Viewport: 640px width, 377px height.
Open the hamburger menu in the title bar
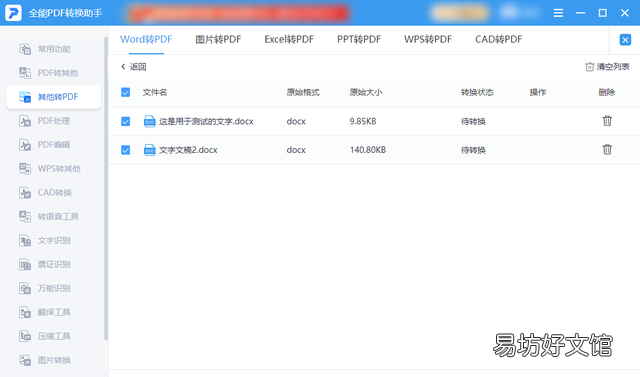(x=558, y=13)
